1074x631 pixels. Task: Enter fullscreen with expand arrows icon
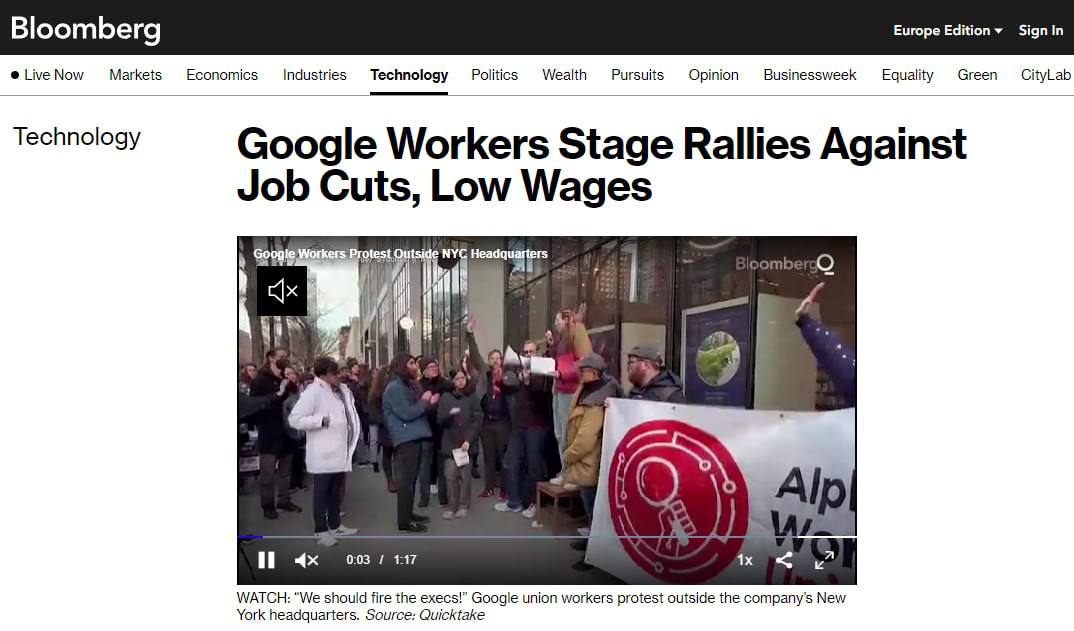click(824, 560)
